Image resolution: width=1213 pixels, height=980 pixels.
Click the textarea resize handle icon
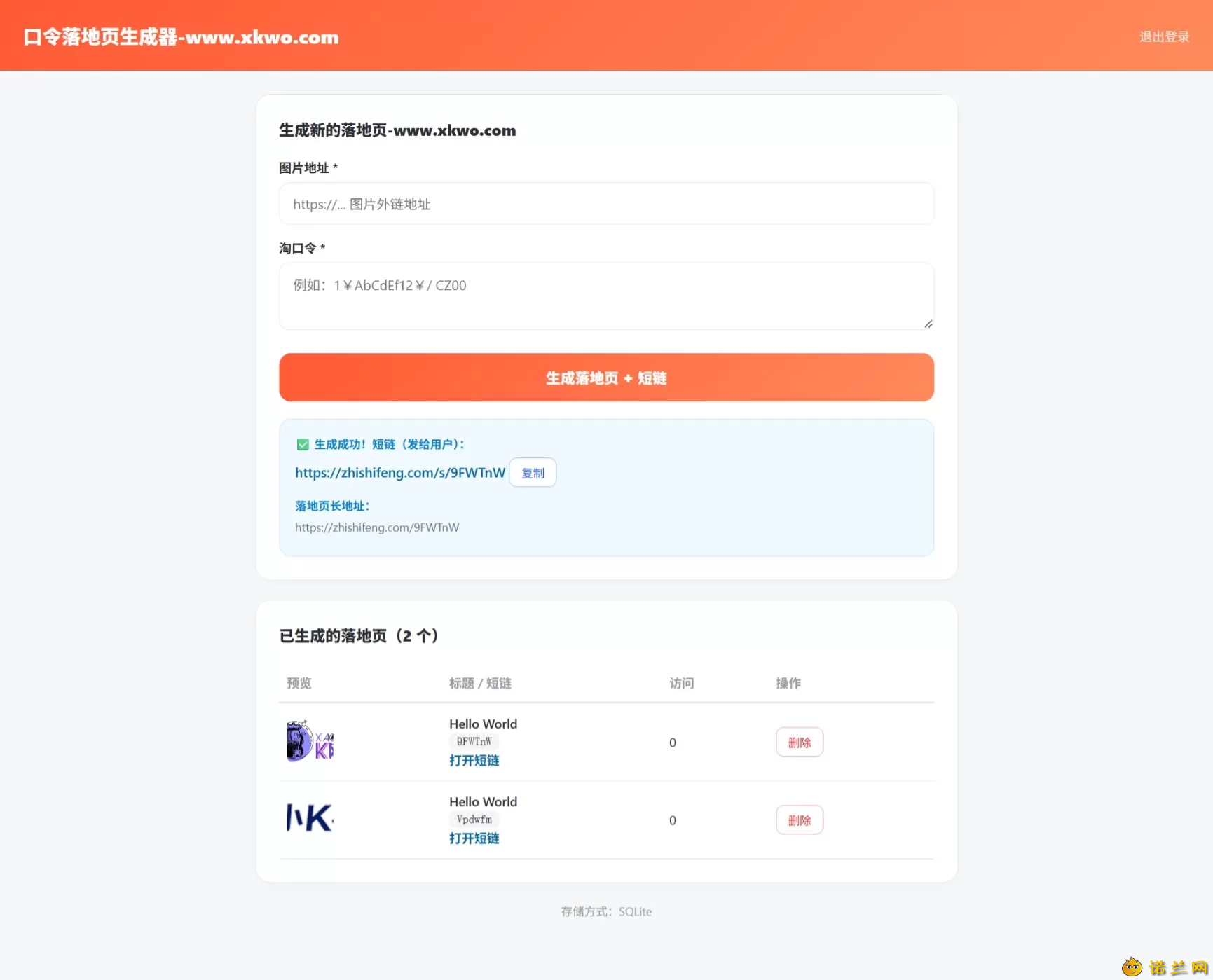(x=928, y=324)
